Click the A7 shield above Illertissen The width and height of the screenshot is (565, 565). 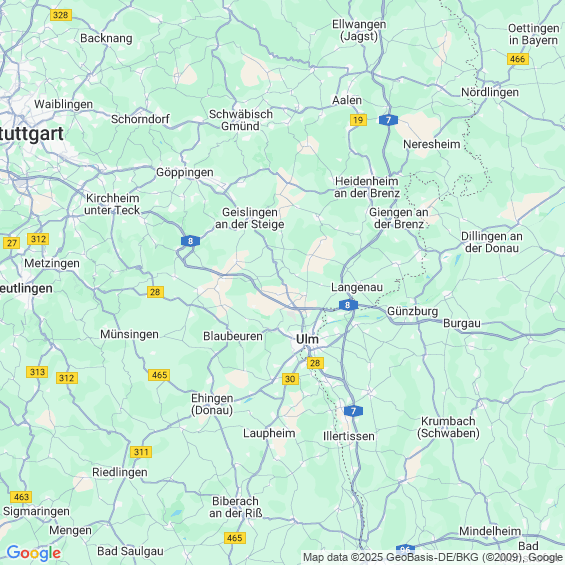(x=353, y=411)
